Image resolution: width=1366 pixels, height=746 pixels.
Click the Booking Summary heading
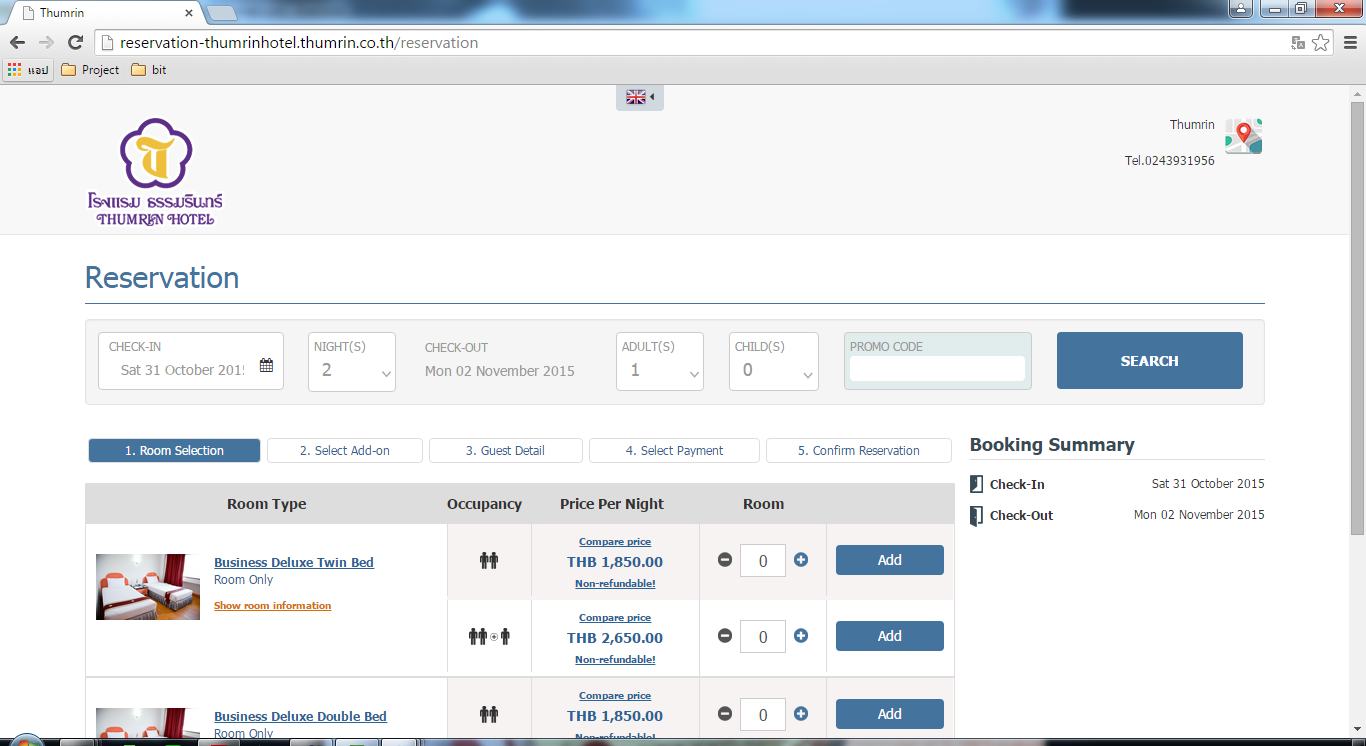1052,445
